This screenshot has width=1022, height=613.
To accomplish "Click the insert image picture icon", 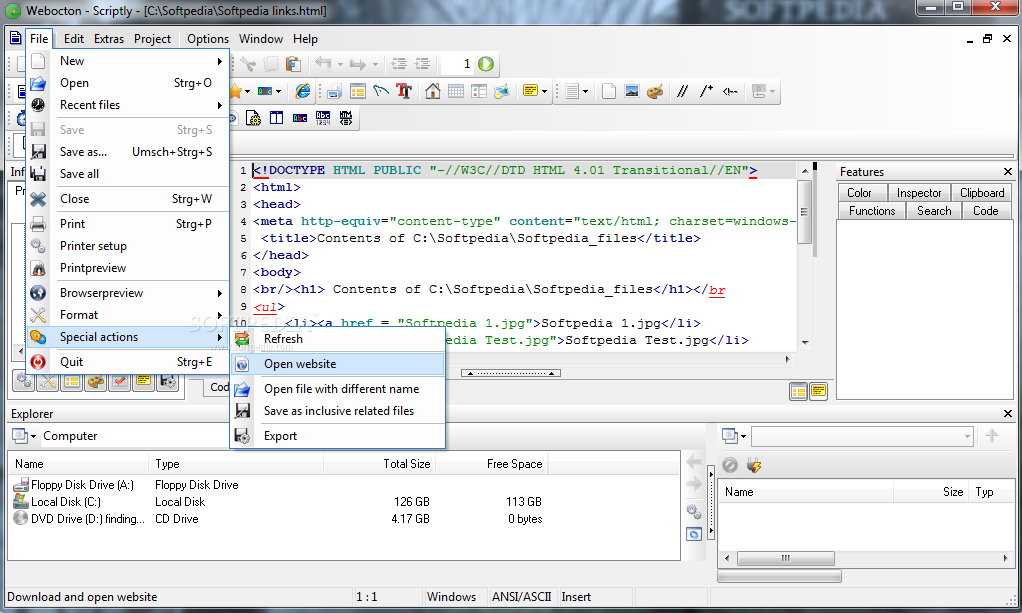I will pos(632,91).
